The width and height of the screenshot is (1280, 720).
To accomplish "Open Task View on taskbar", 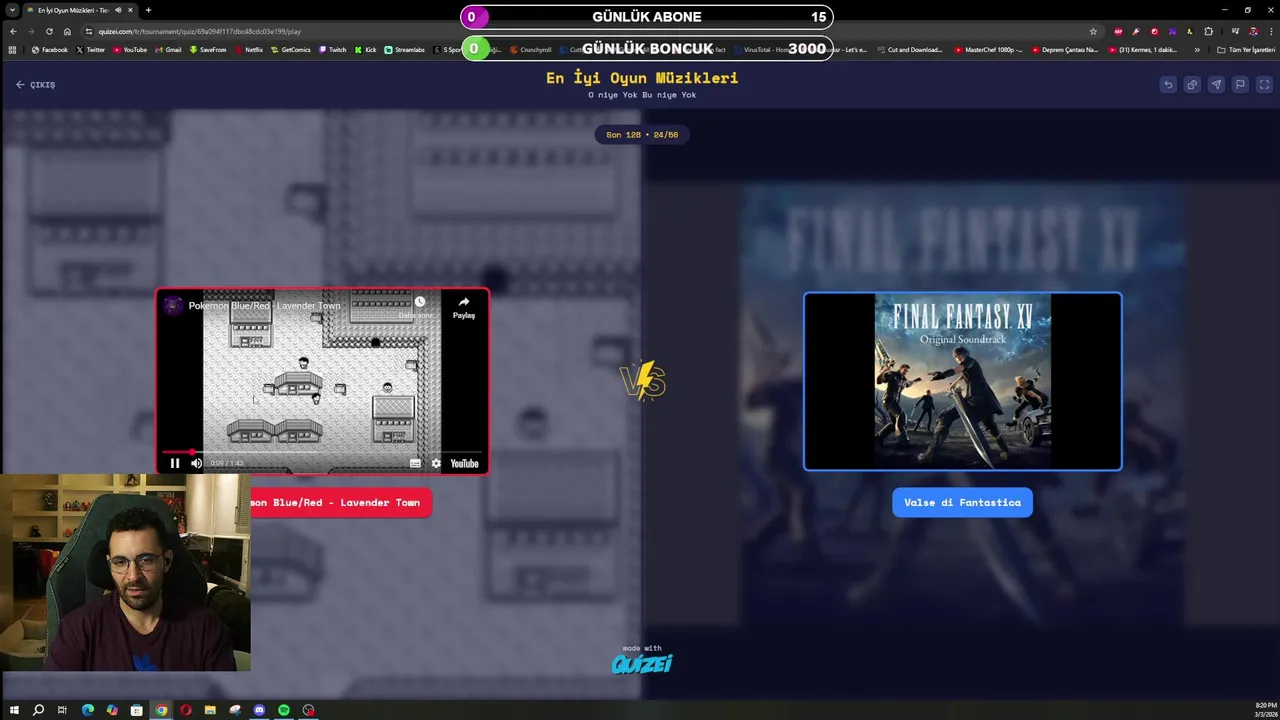I will point(62,710).
